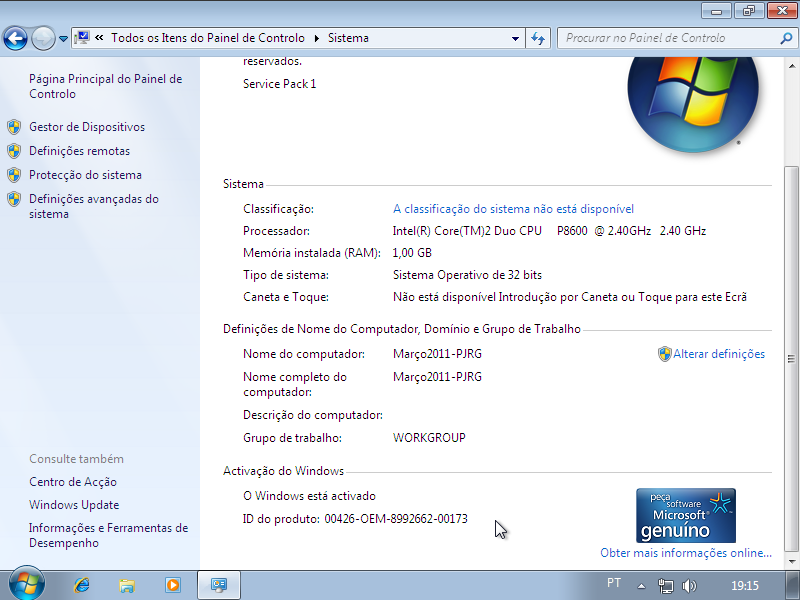
Task: Open the recent pages dropdown arrow
Action: point(63,38)
